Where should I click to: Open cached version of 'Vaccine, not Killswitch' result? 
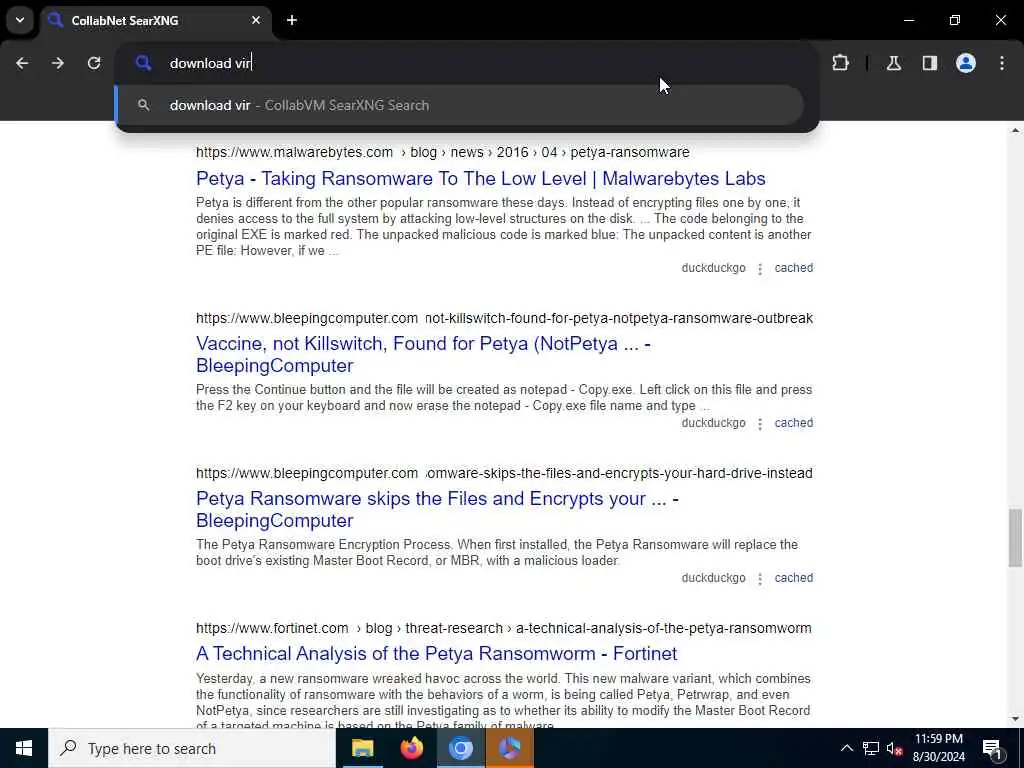point(793,423)
